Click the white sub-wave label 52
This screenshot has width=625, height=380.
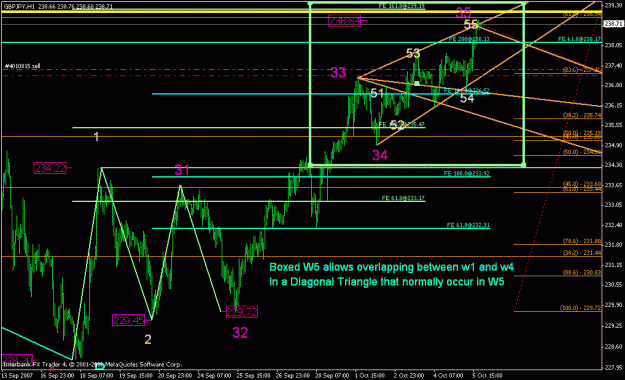coord(397,125)
